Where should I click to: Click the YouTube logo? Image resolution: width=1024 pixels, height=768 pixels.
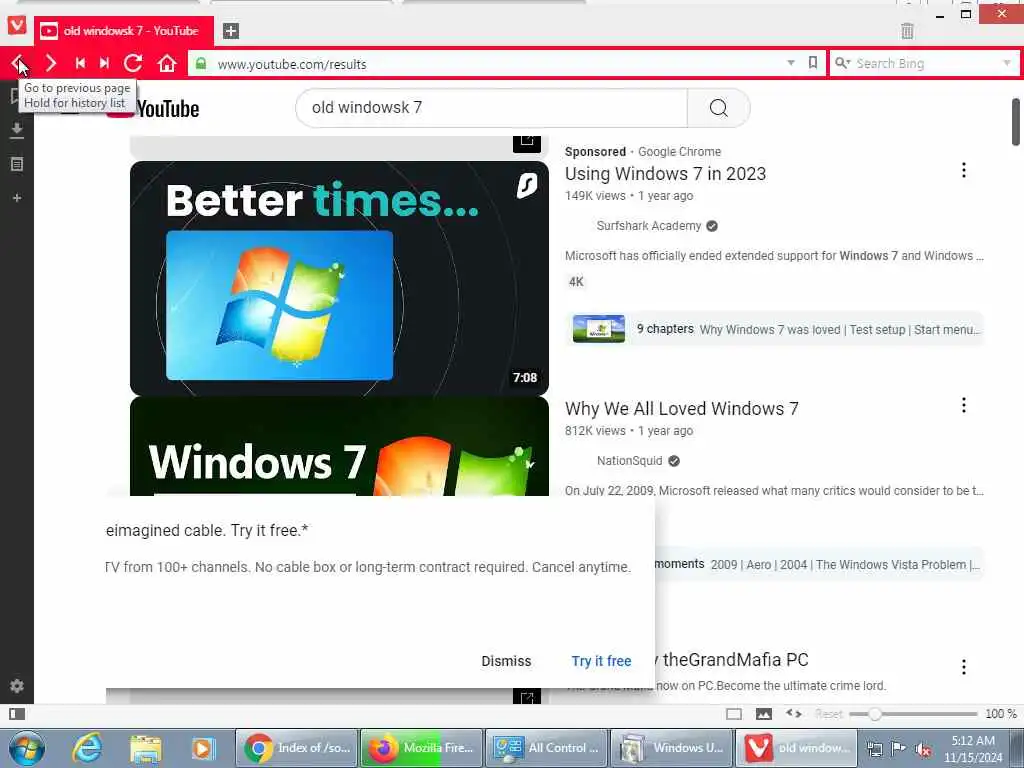coord(153,109)
